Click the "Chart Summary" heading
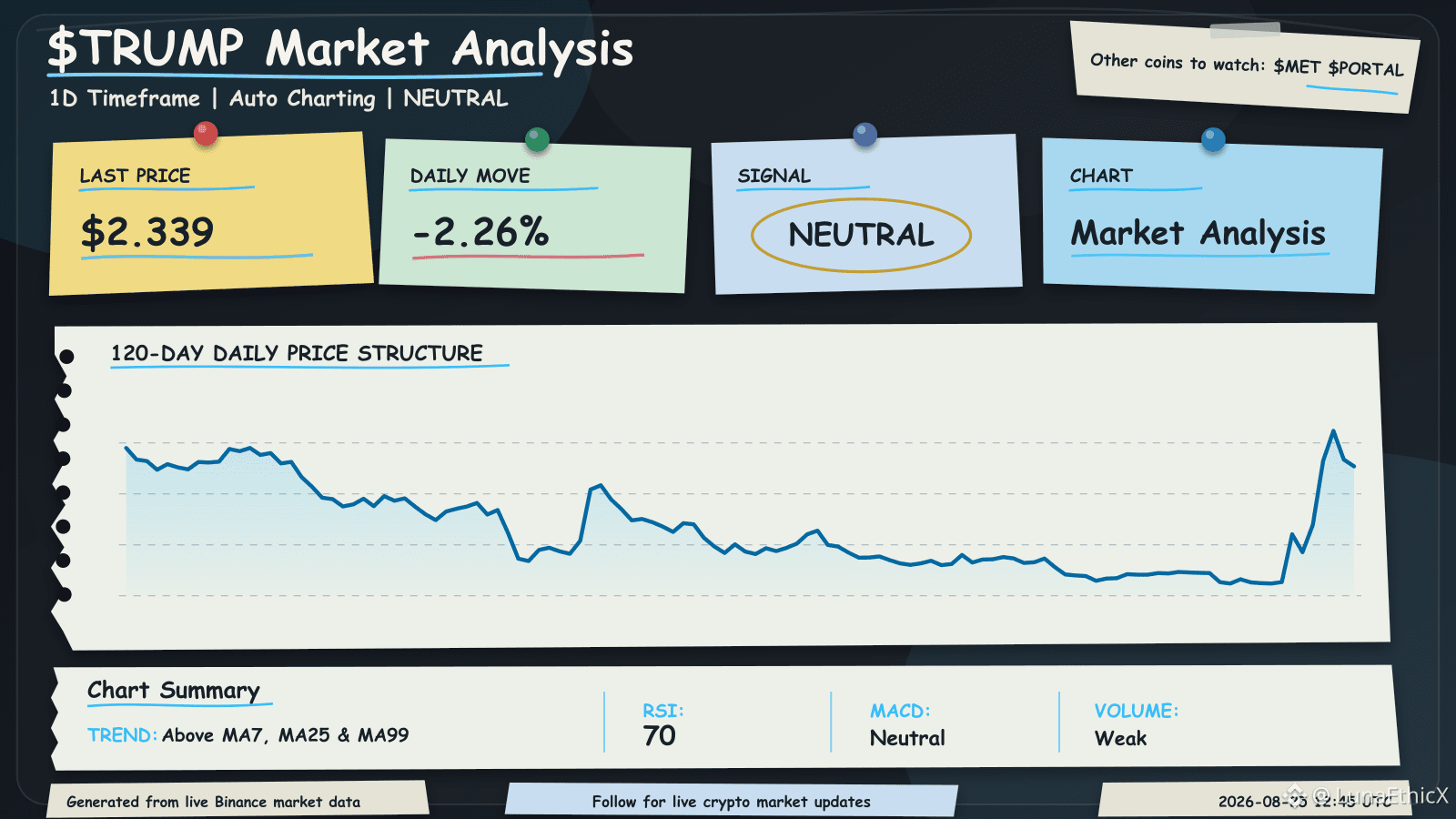Image resolution: width=1456 pixels, height=819 pixels. [174, 691]
